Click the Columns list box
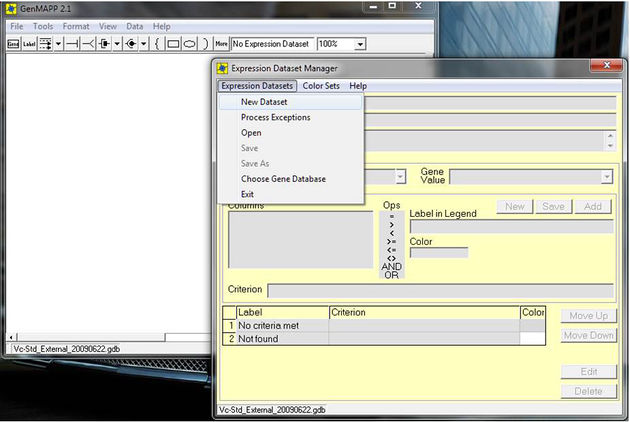The height and width of the screenshot is (422, 630). (301, 240)
